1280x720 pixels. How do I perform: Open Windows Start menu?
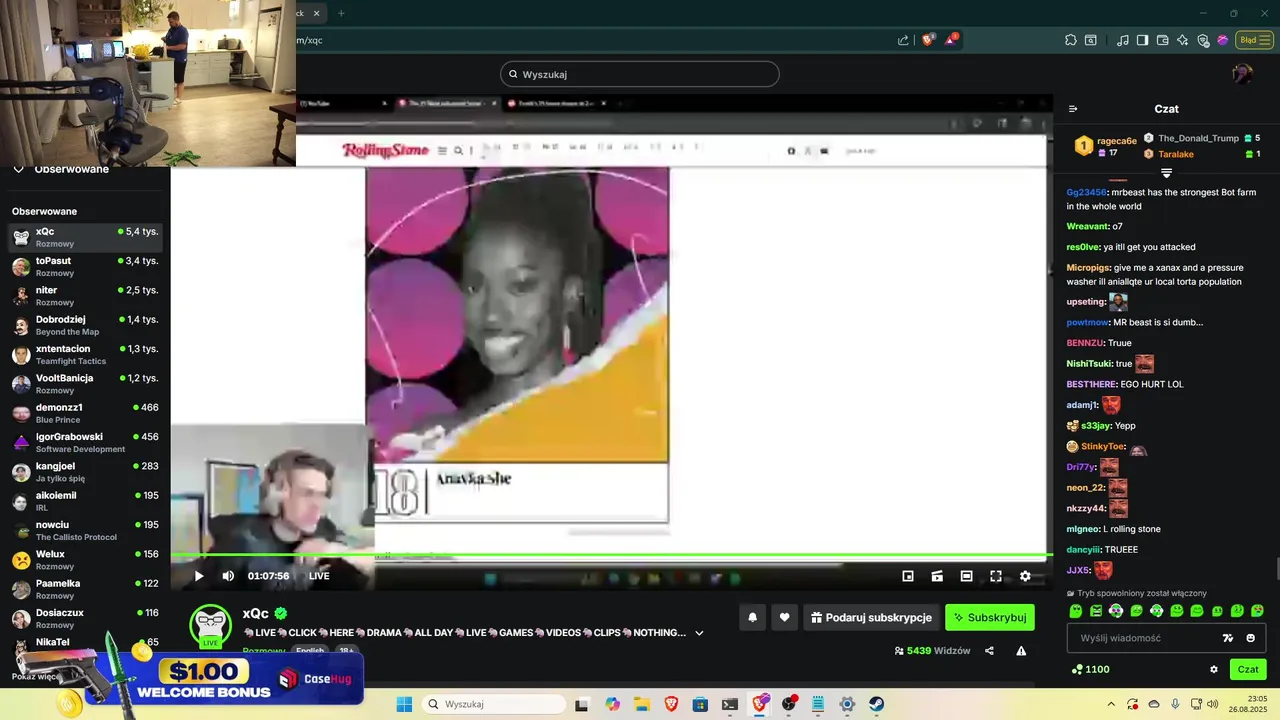pos(404,704)
